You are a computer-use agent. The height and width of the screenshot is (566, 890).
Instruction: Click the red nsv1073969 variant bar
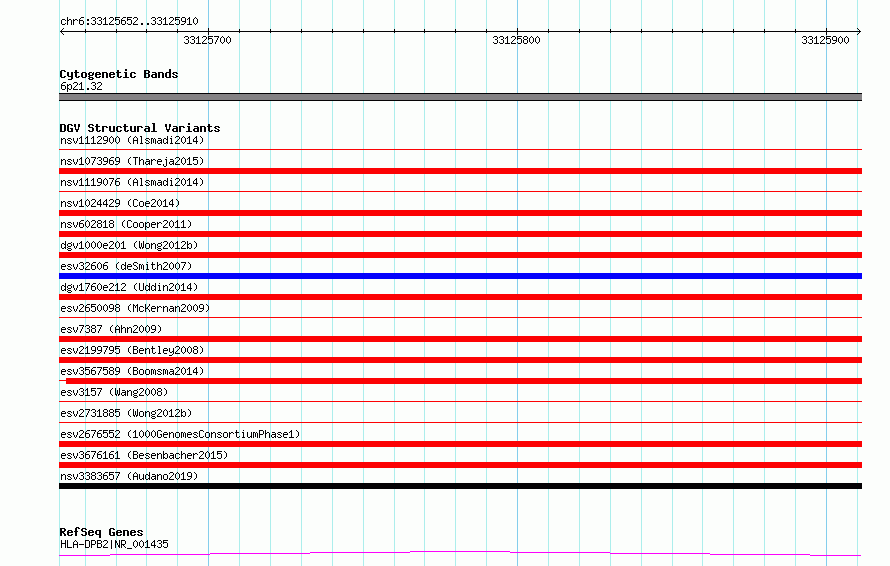click(x=460, y=171)
